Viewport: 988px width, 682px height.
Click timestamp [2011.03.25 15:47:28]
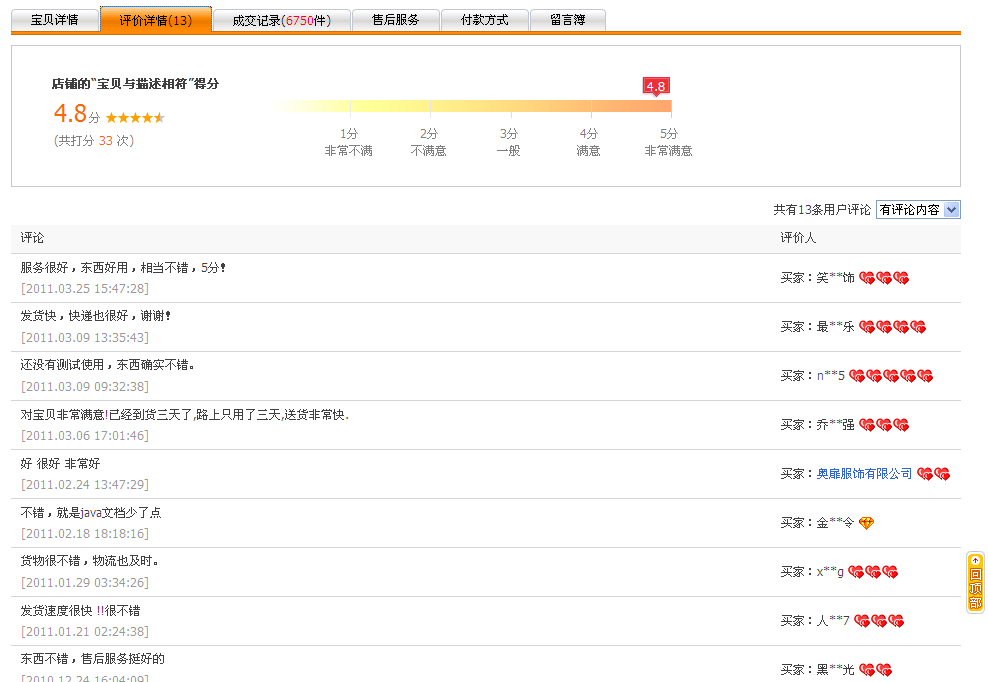click(85, 289)
